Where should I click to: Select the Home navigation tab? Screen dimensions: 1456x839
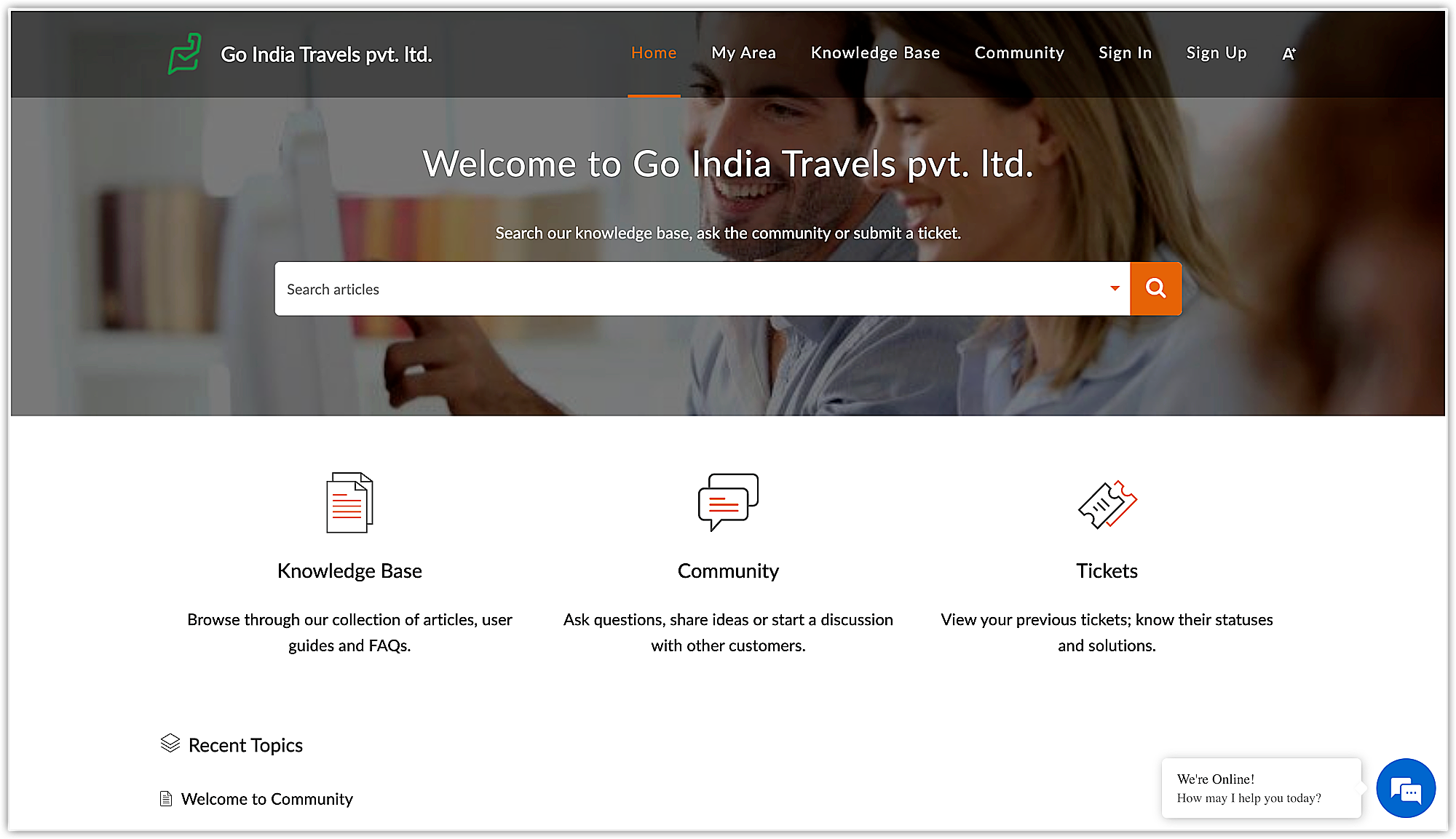(x=654, y=53)
